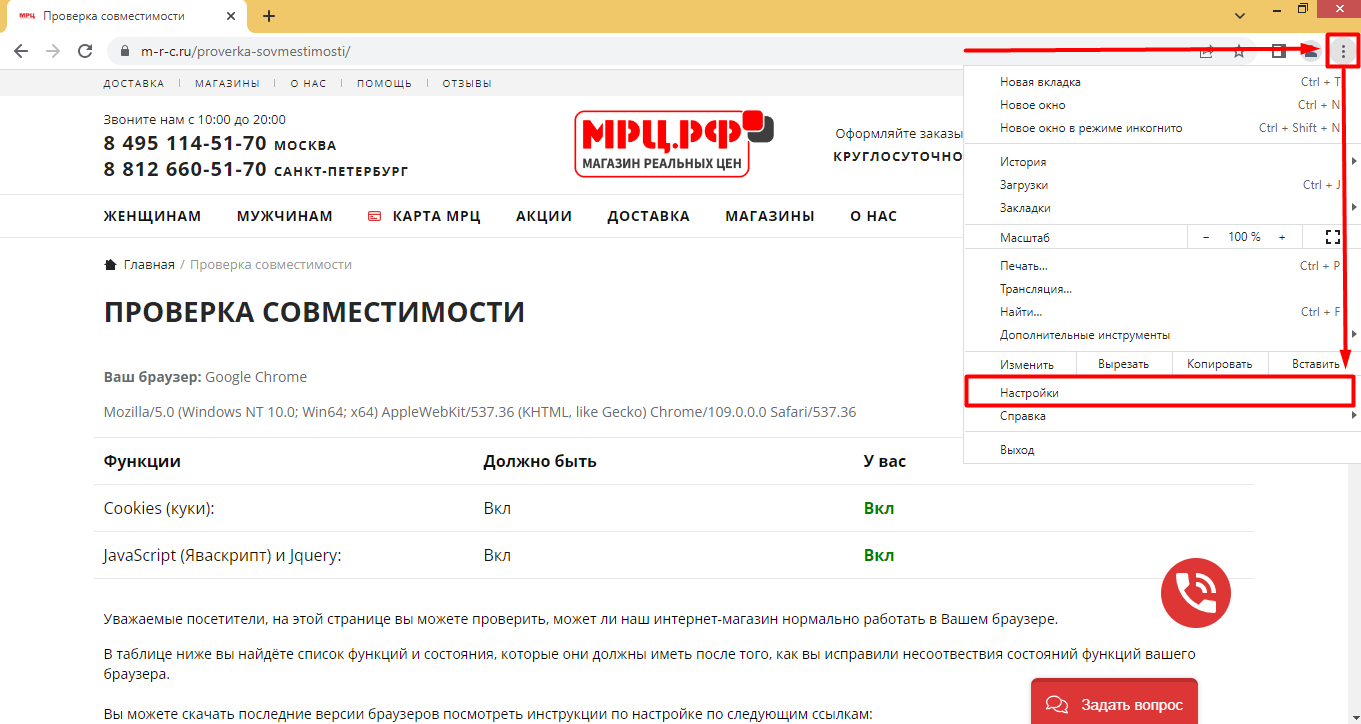Increase zoom with the plus button
This screenshot has height=724, width=1361.
tap(1283, 237)
